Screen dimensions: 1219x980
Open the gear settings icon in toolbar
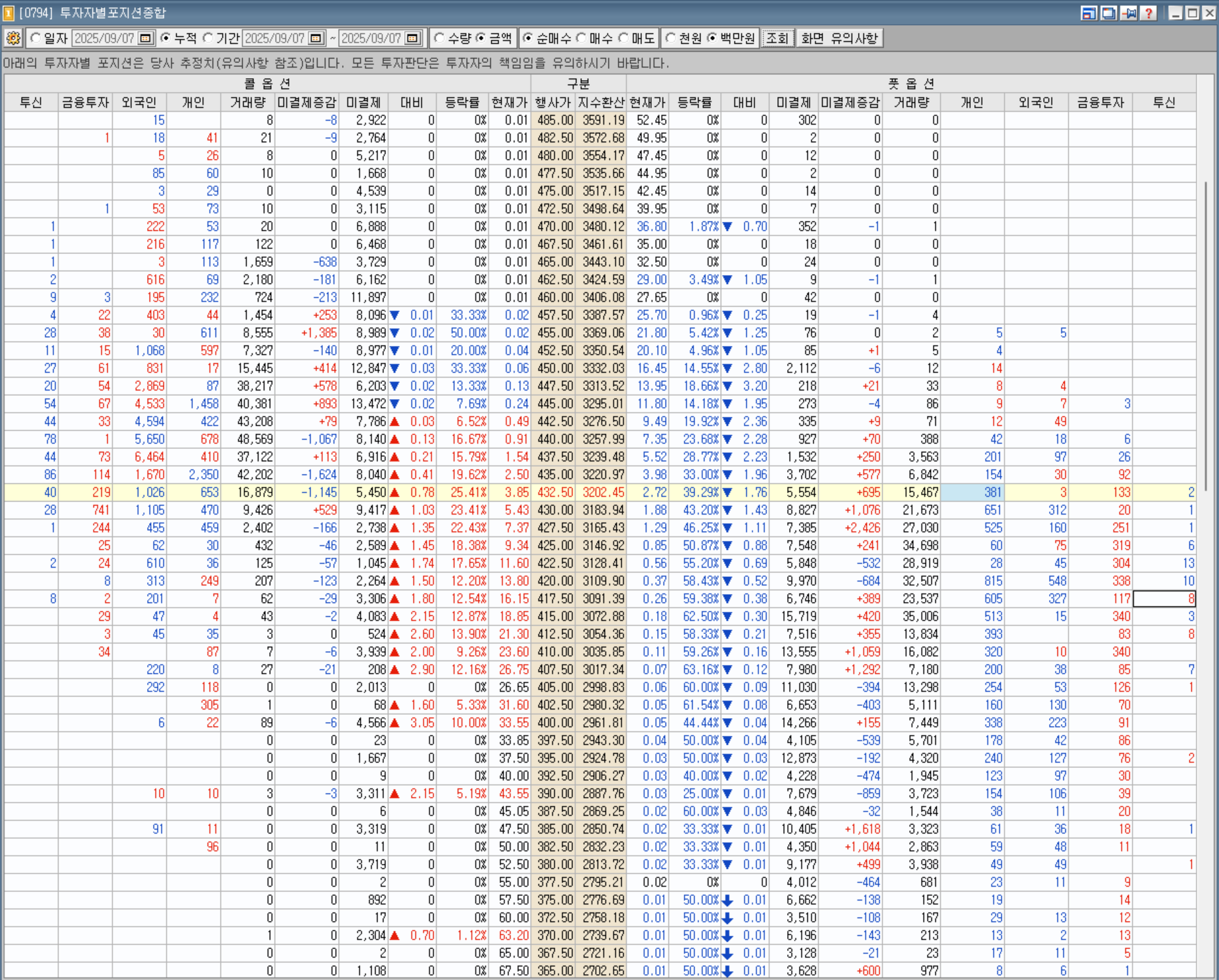[13, 39]
